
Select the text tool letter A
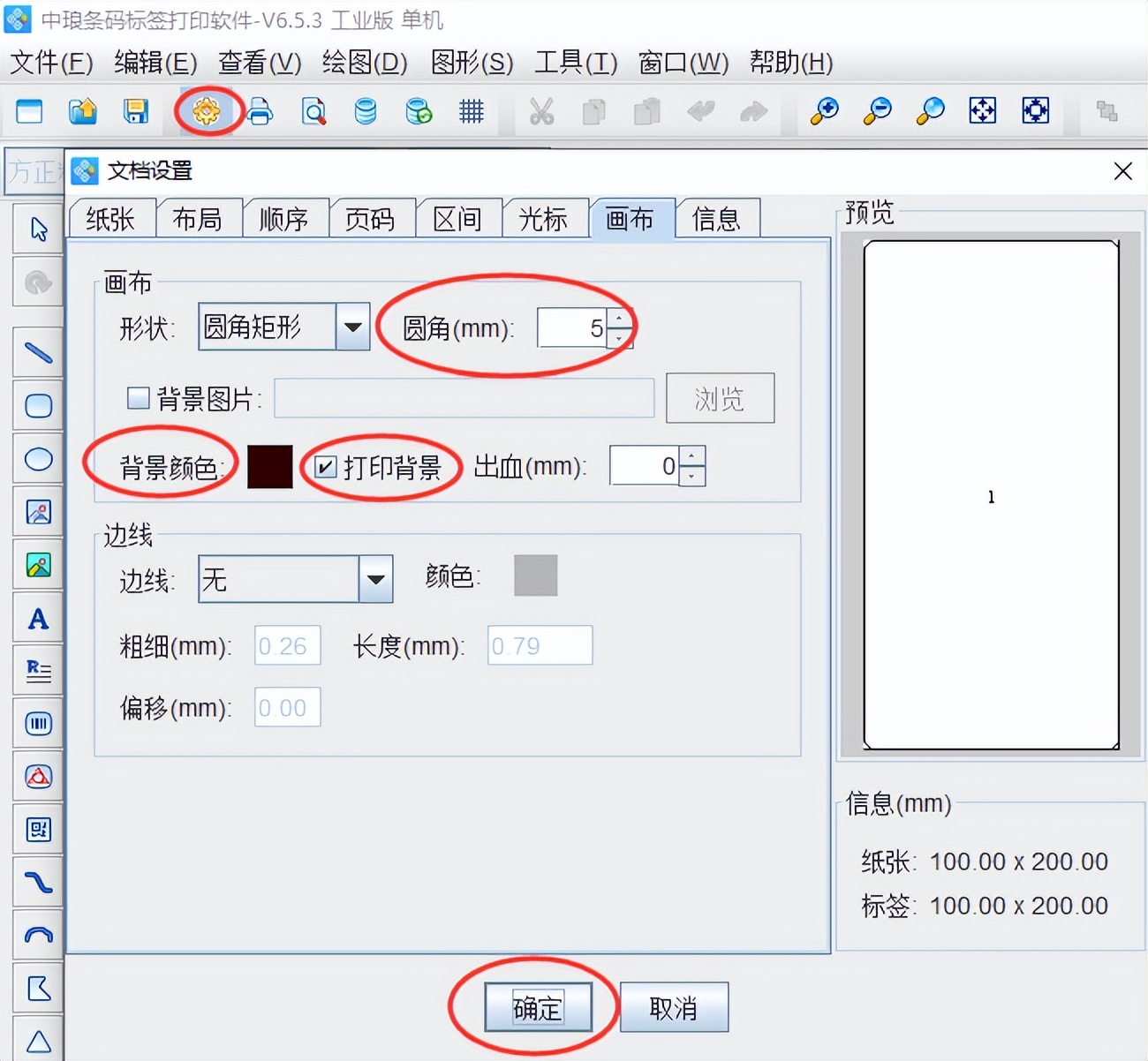[39, 619]
